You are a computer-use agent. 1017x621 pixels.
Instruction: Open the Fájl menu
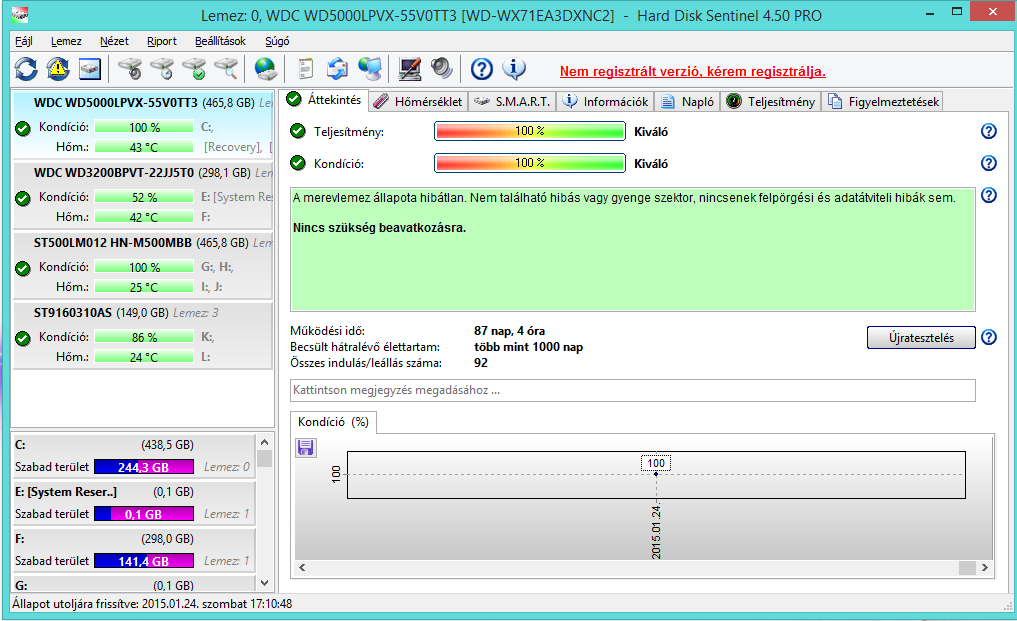tap(23, 41)
